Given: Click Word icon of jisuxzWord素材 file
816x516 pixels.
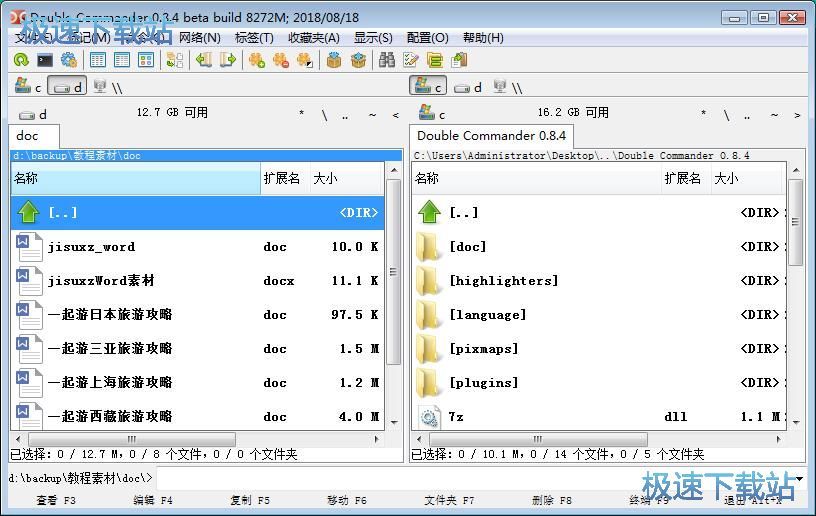Looking at the screenshot, I should coord(29,281).
